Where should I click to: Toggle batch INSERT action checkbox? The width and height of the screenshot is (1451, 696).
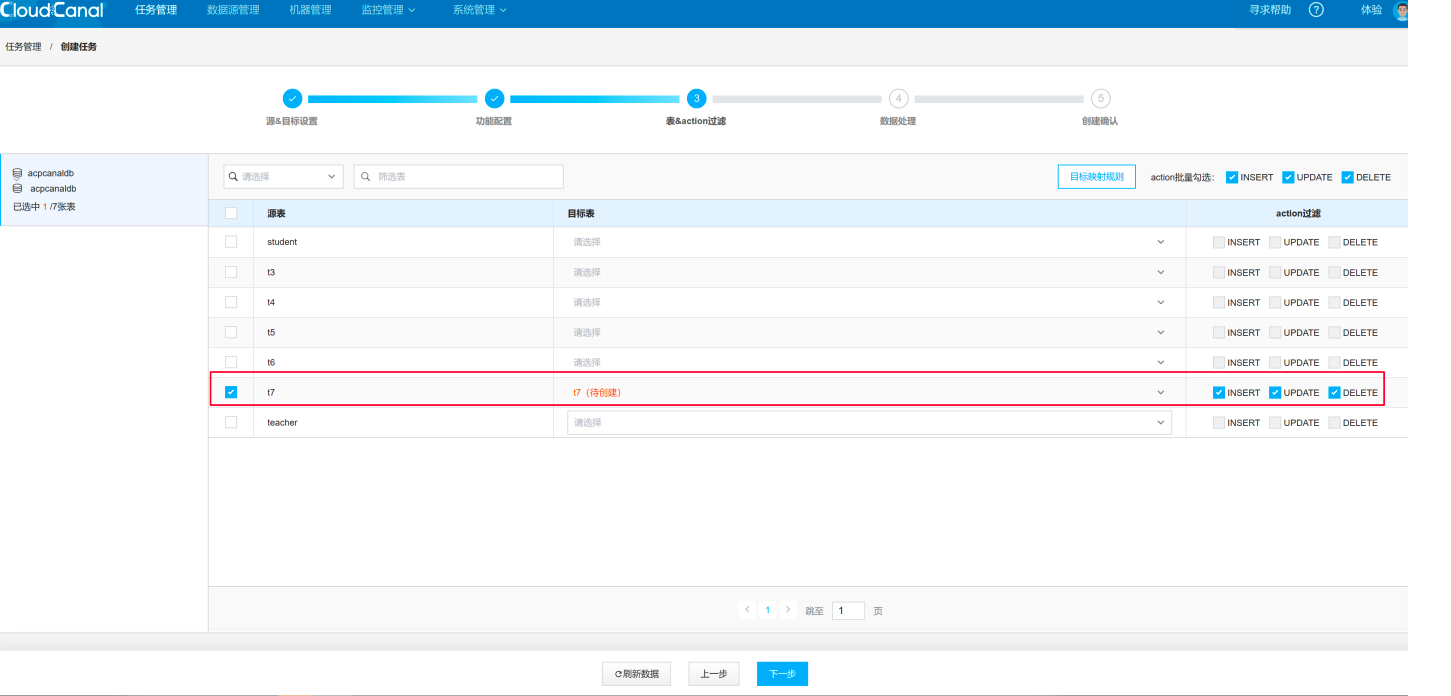tap(1232, 177)
